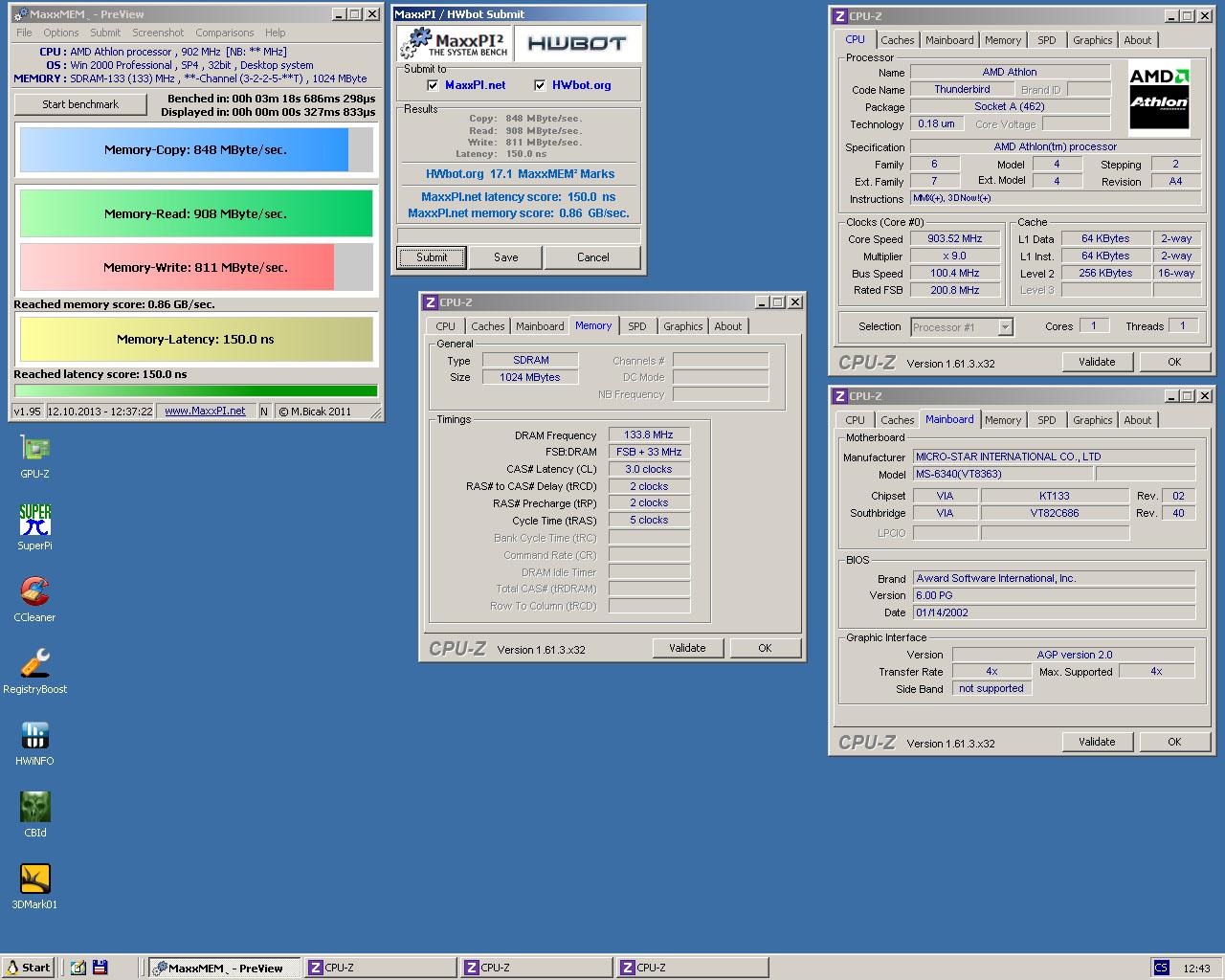Click Start benchmark button
This screenshot has width=1225, height=980.
pyautogui.click(x=80, y=104)
